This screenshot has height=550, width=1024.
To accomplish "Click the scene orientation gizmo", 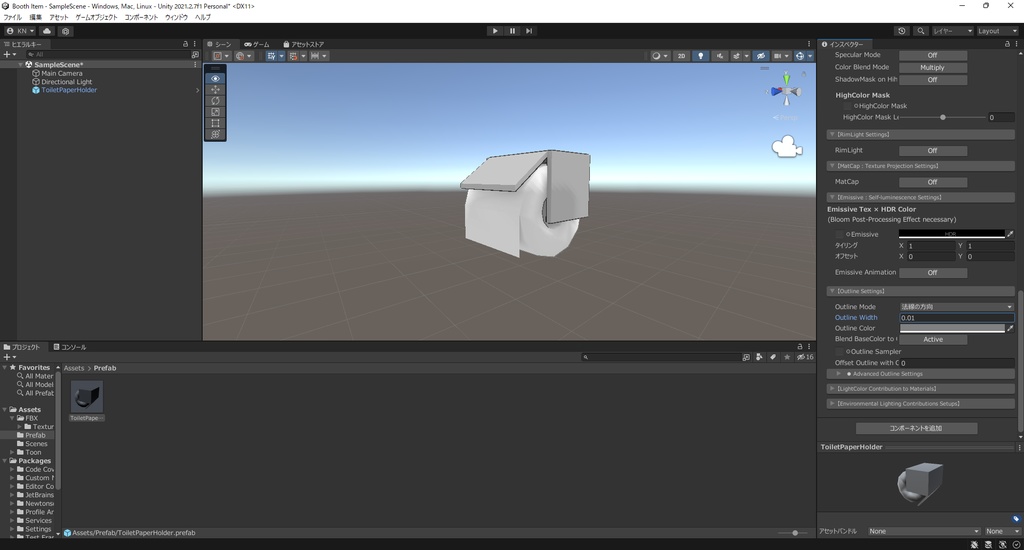I will 786,91.
